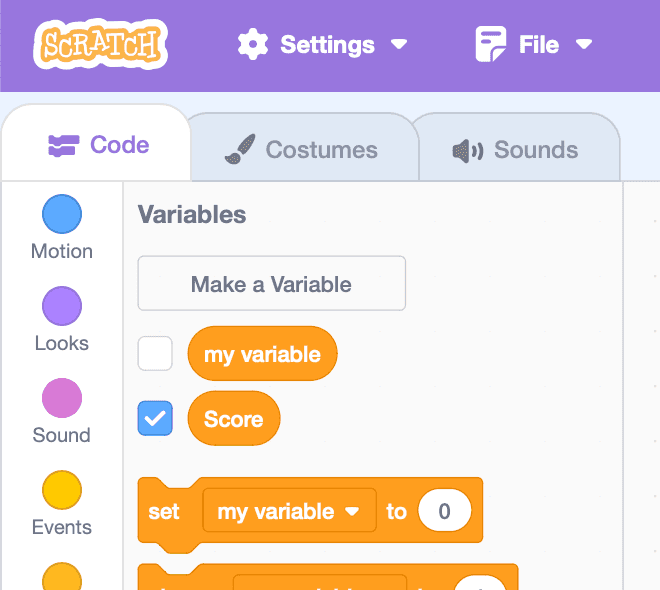Open the Costumes tab label

click(321, 150)
